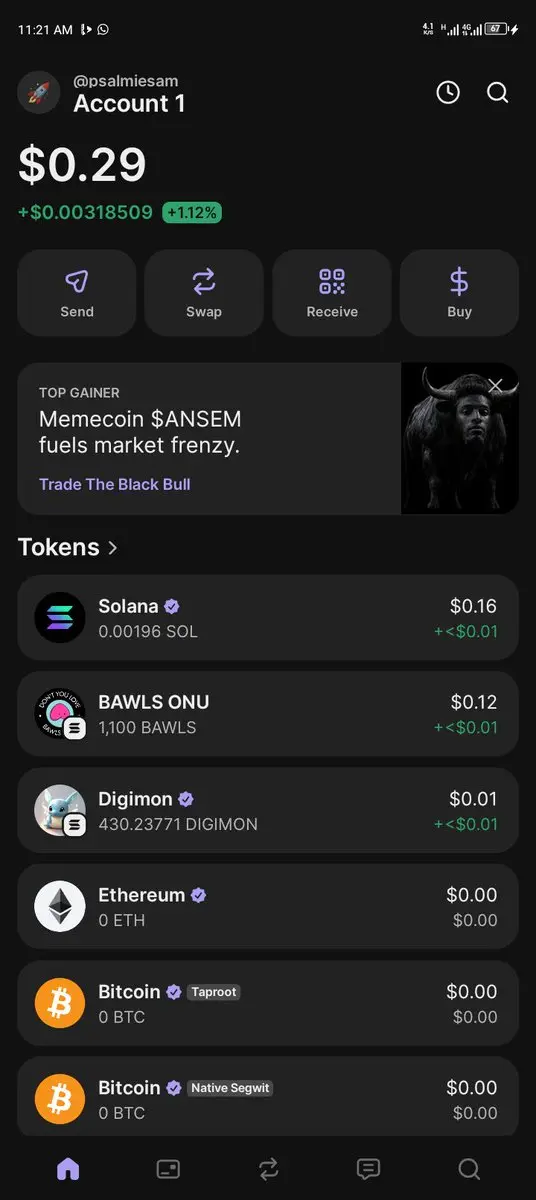The width and height of the screenshot is (536, 1200).
Task: Select the Bitcoin Taproot entry
Action: [x=268, y=1003]
